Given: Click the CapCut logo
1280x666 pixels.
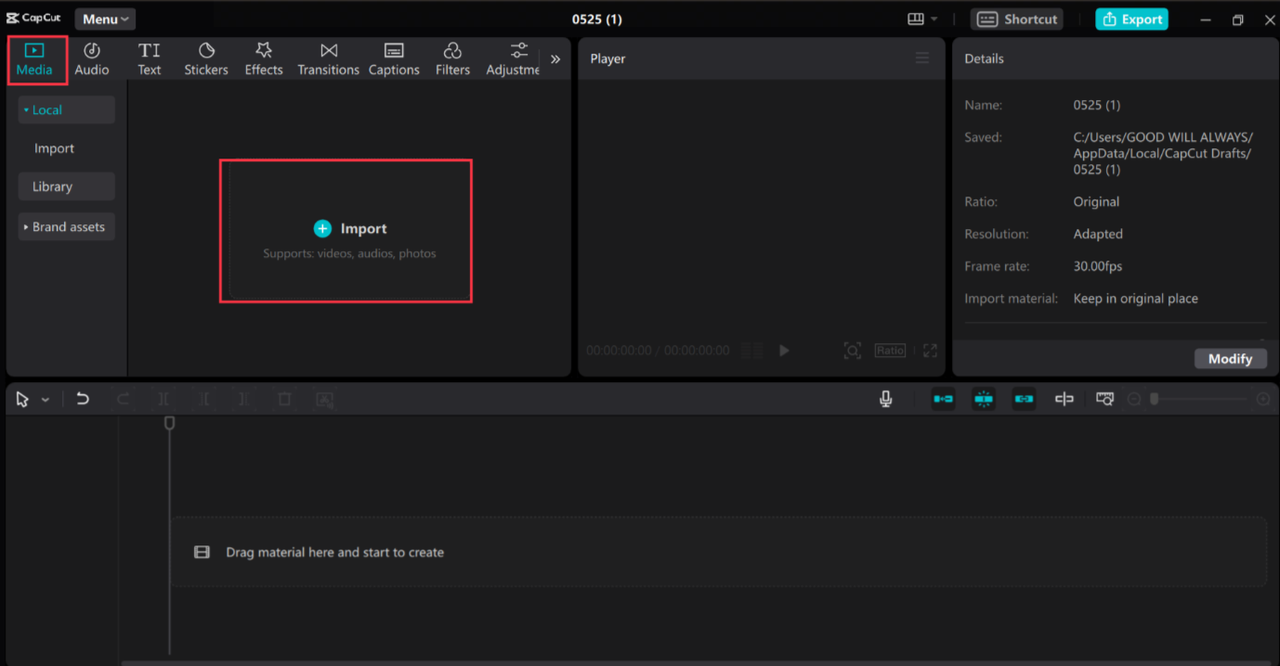Looking at the screenshot, I should [33, 18].
